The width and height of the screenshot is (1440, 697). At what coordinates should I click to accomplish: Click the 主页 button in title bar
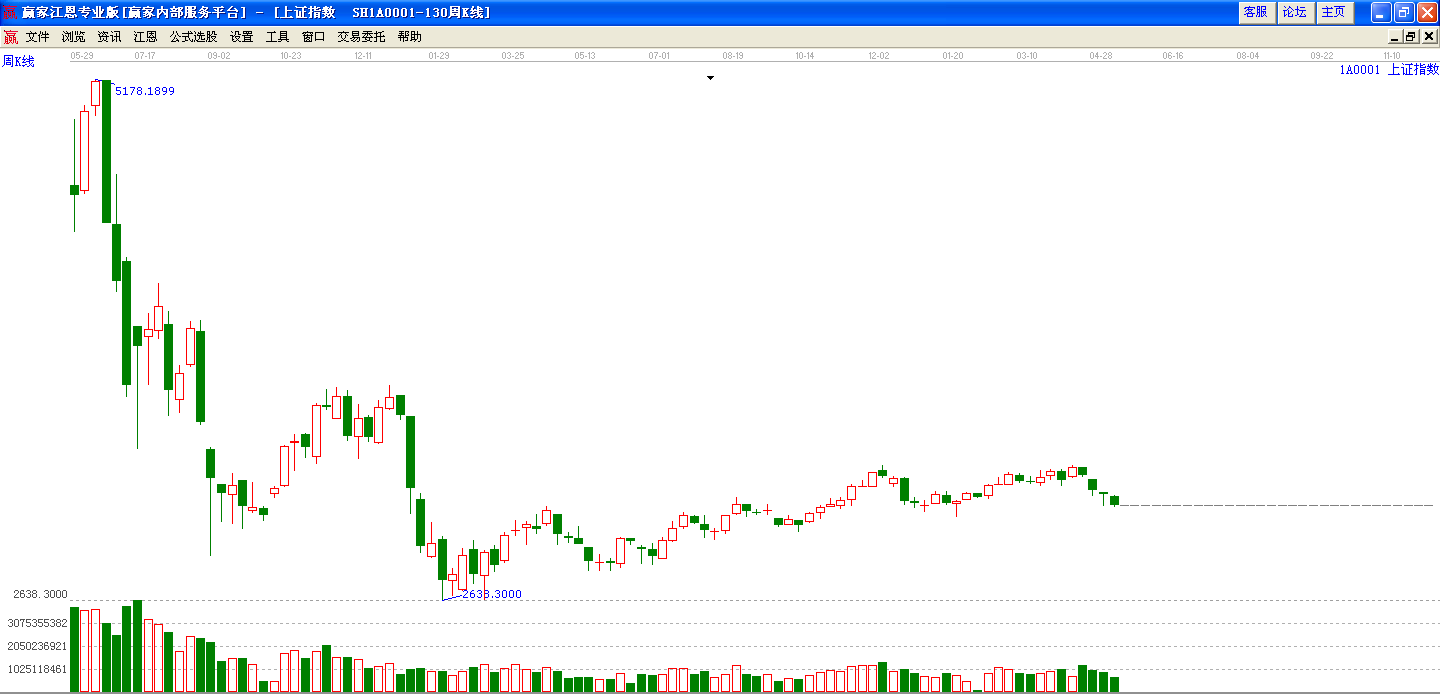coord(1333,12)
